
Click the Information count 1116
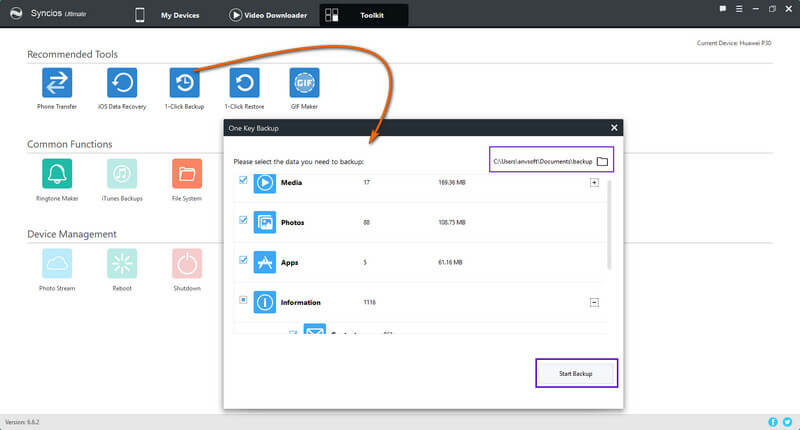(x=369, y=302)
